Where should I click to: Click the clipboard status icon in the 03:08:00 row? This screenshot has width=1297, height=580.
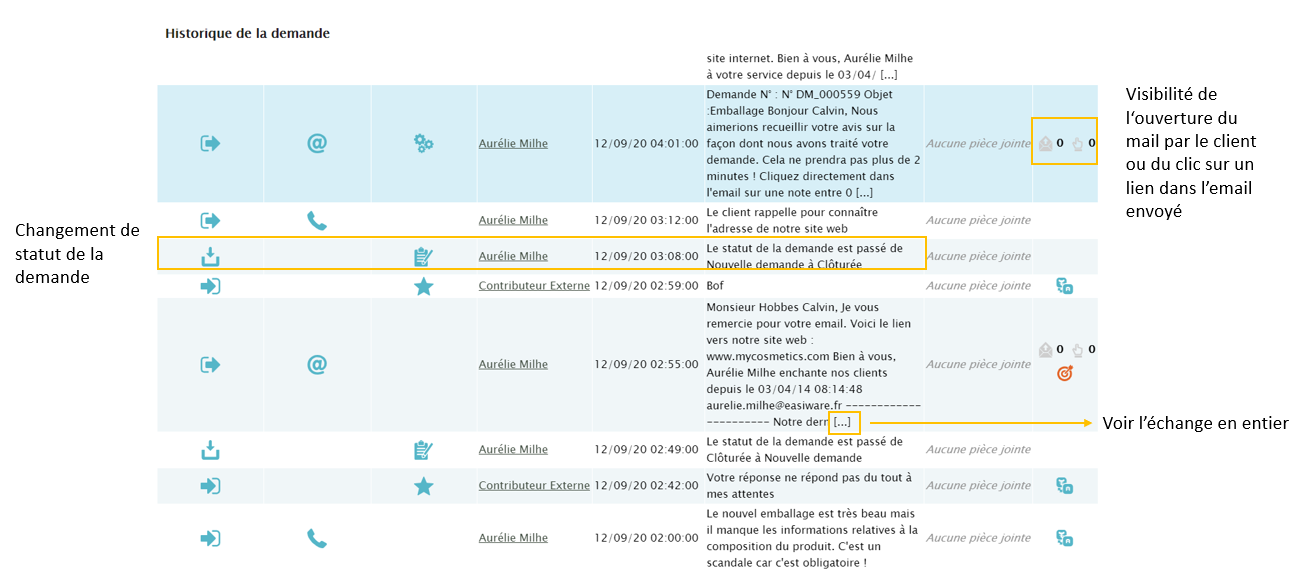point(424,257)
